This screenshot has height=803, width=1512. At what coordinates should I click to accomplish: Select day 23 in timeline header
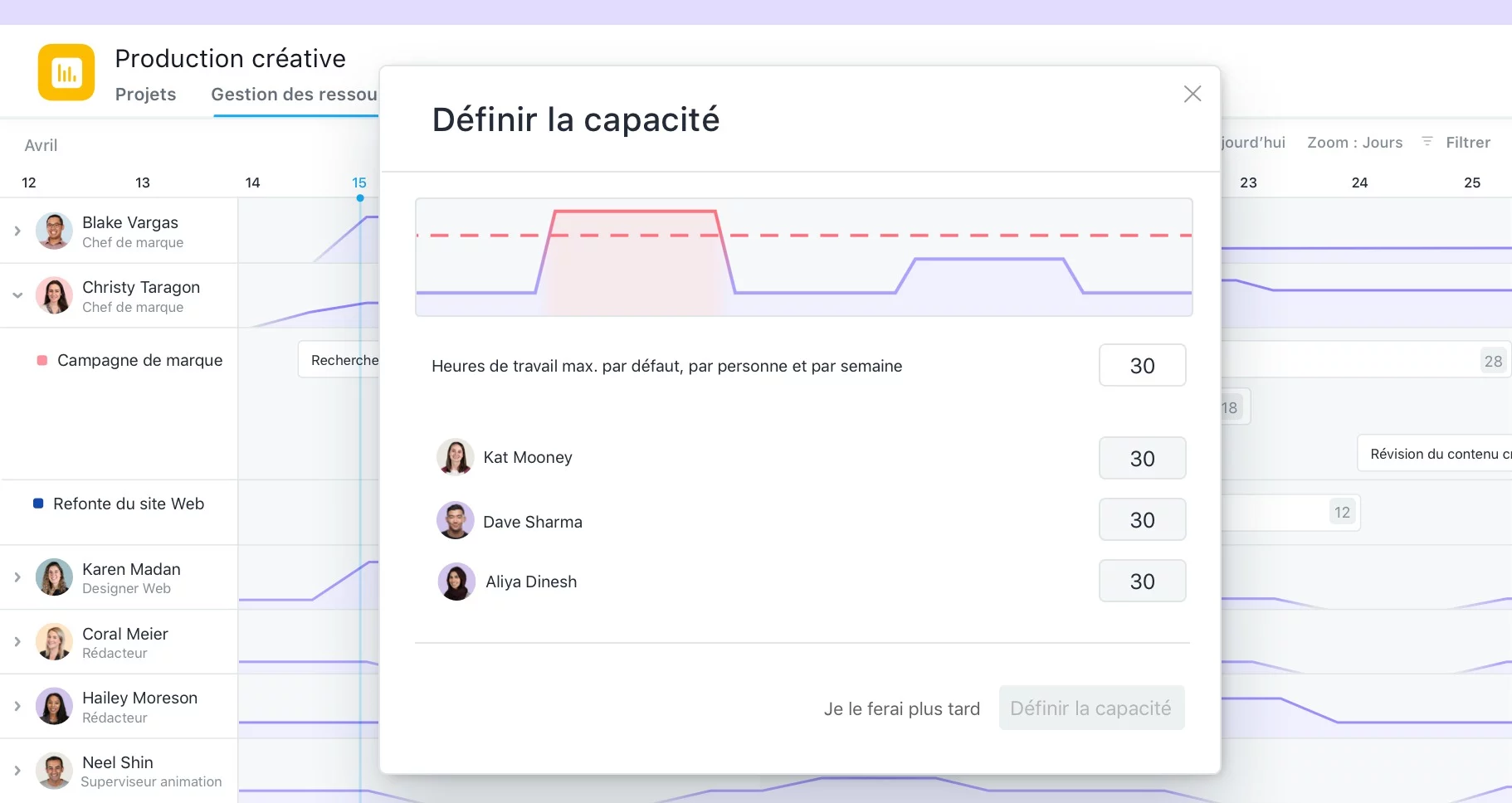tap(1248, 182)
